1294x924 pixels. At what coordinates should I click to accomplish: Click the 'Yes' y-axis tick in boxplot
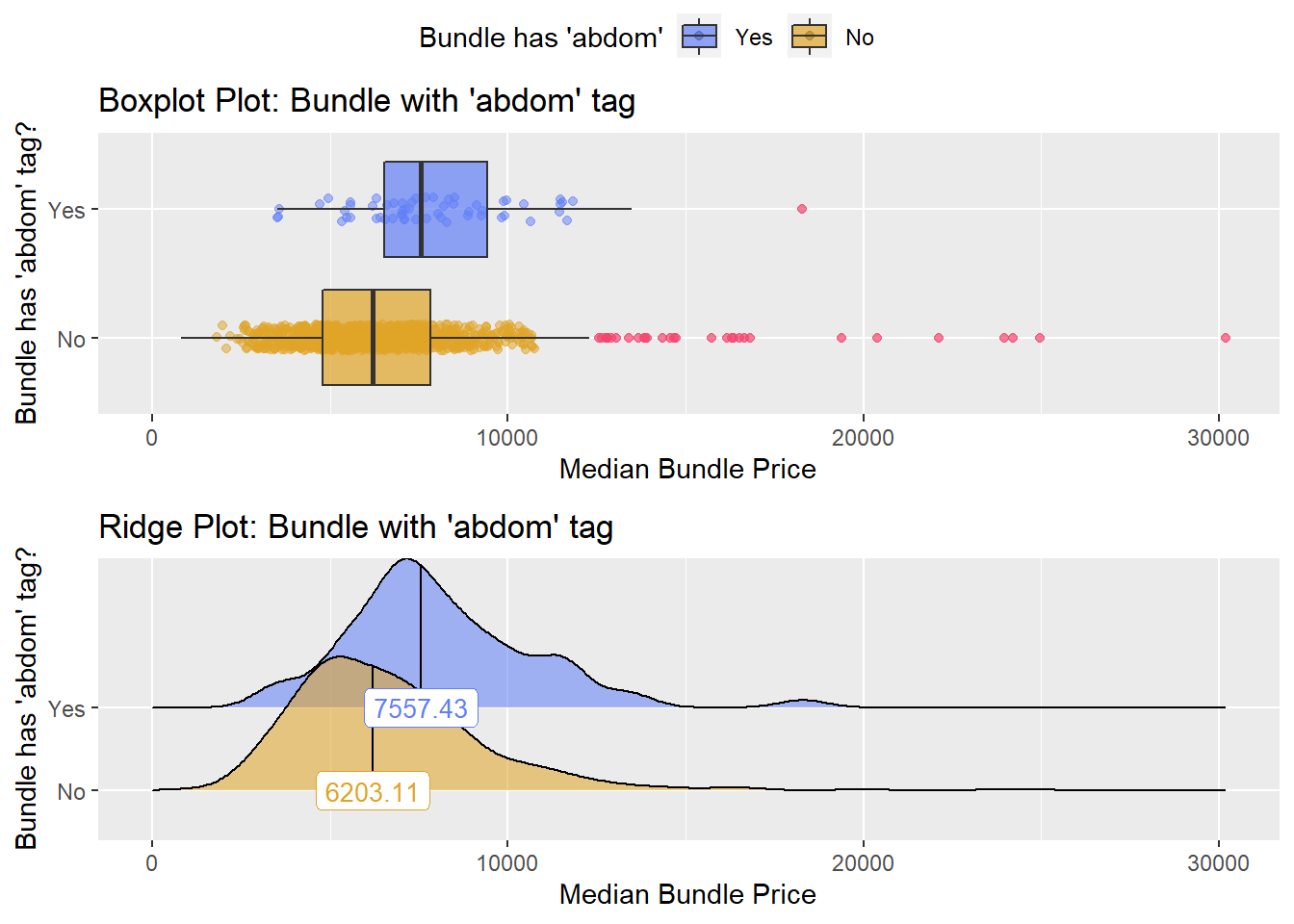pos(66,210)
